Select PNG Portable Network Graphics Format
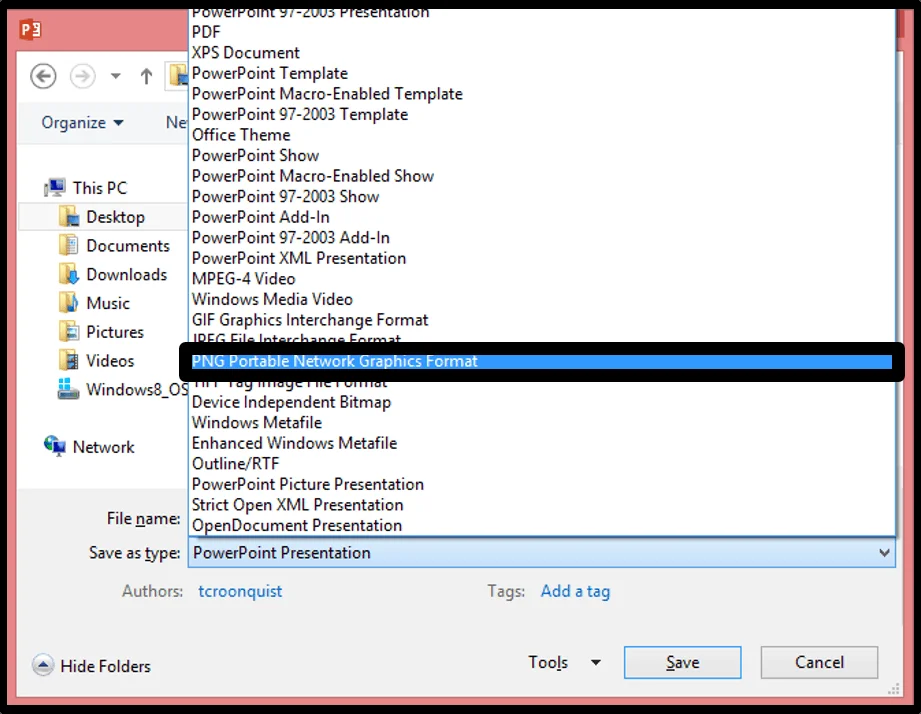This screenshot has width=921, height=714. coord(542,362)
